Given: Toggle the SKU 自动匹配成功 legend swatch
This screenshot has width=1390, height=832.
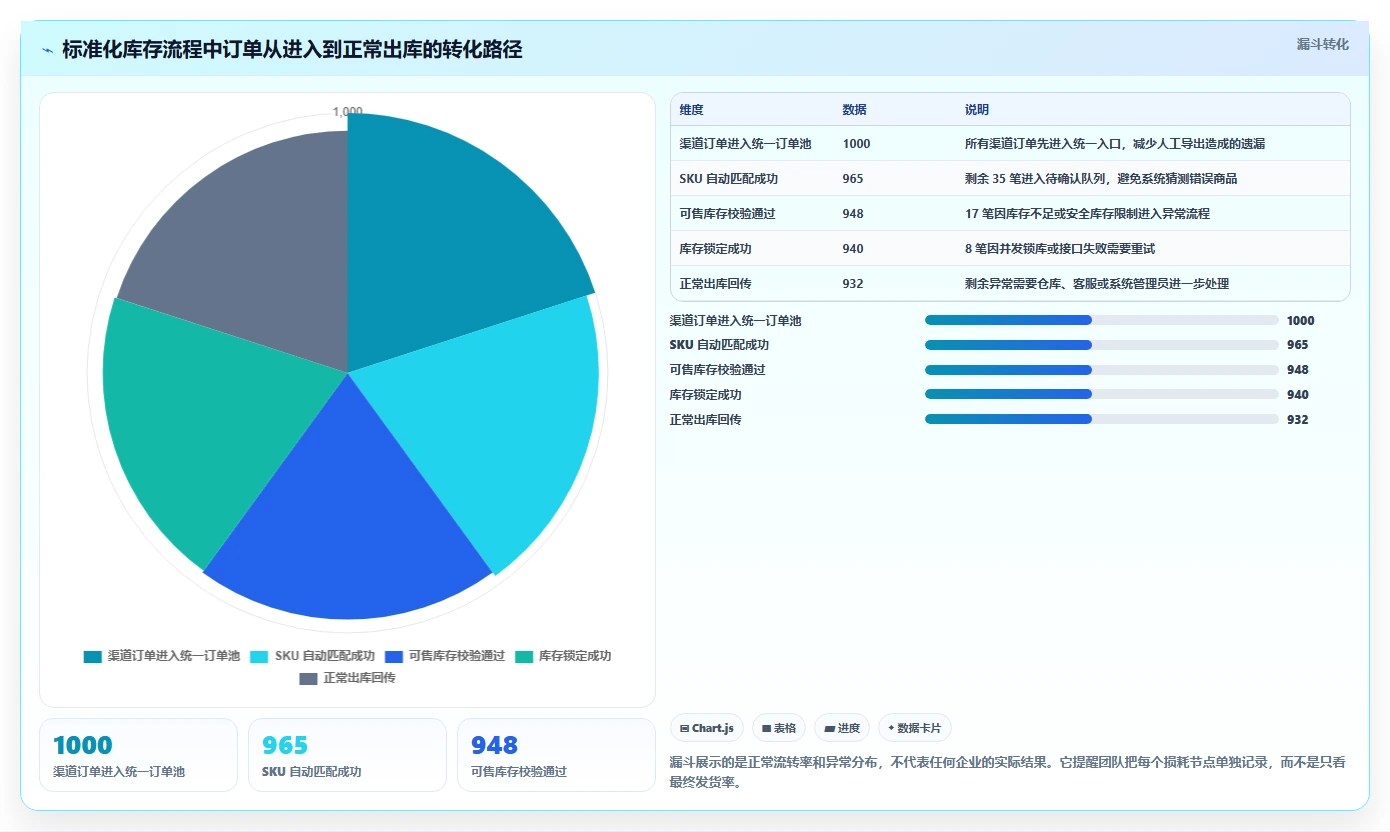Looking at the screenshot, I should (x=260, y=656).
